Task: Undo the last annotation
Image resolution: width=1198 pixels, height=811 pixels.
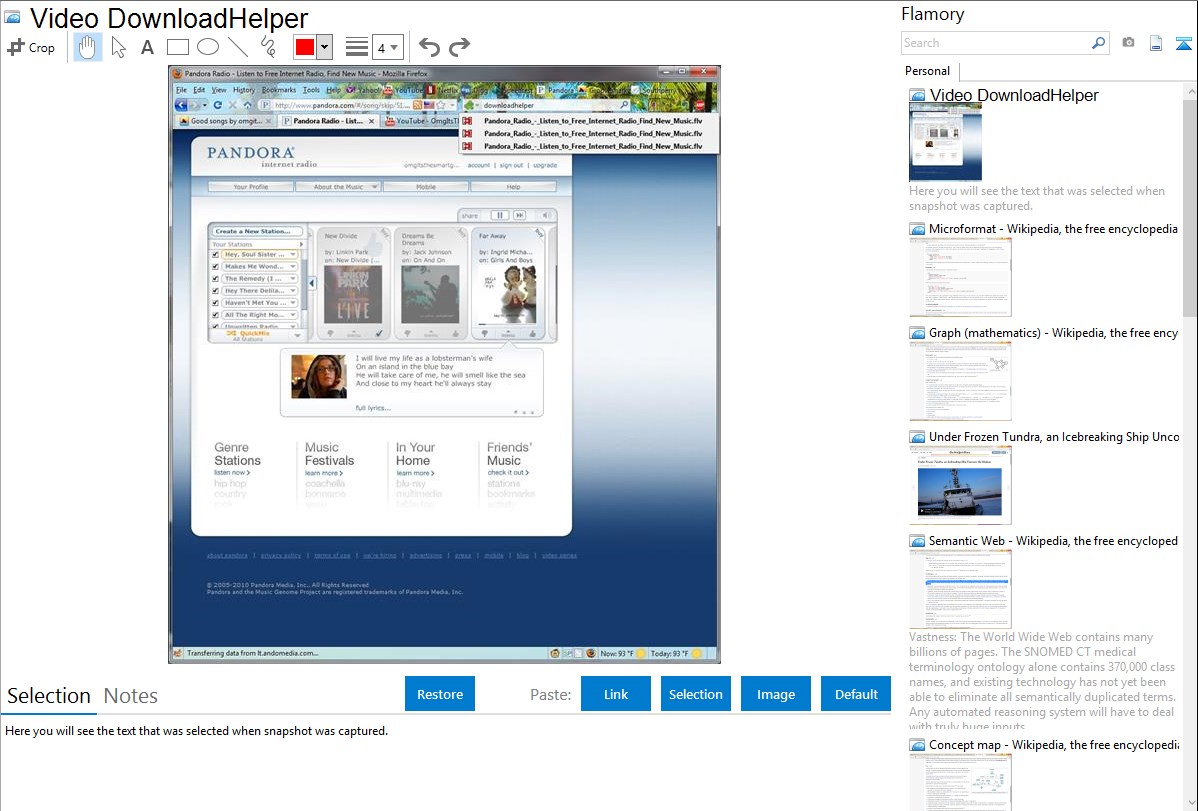Action: tap(429, 47)
